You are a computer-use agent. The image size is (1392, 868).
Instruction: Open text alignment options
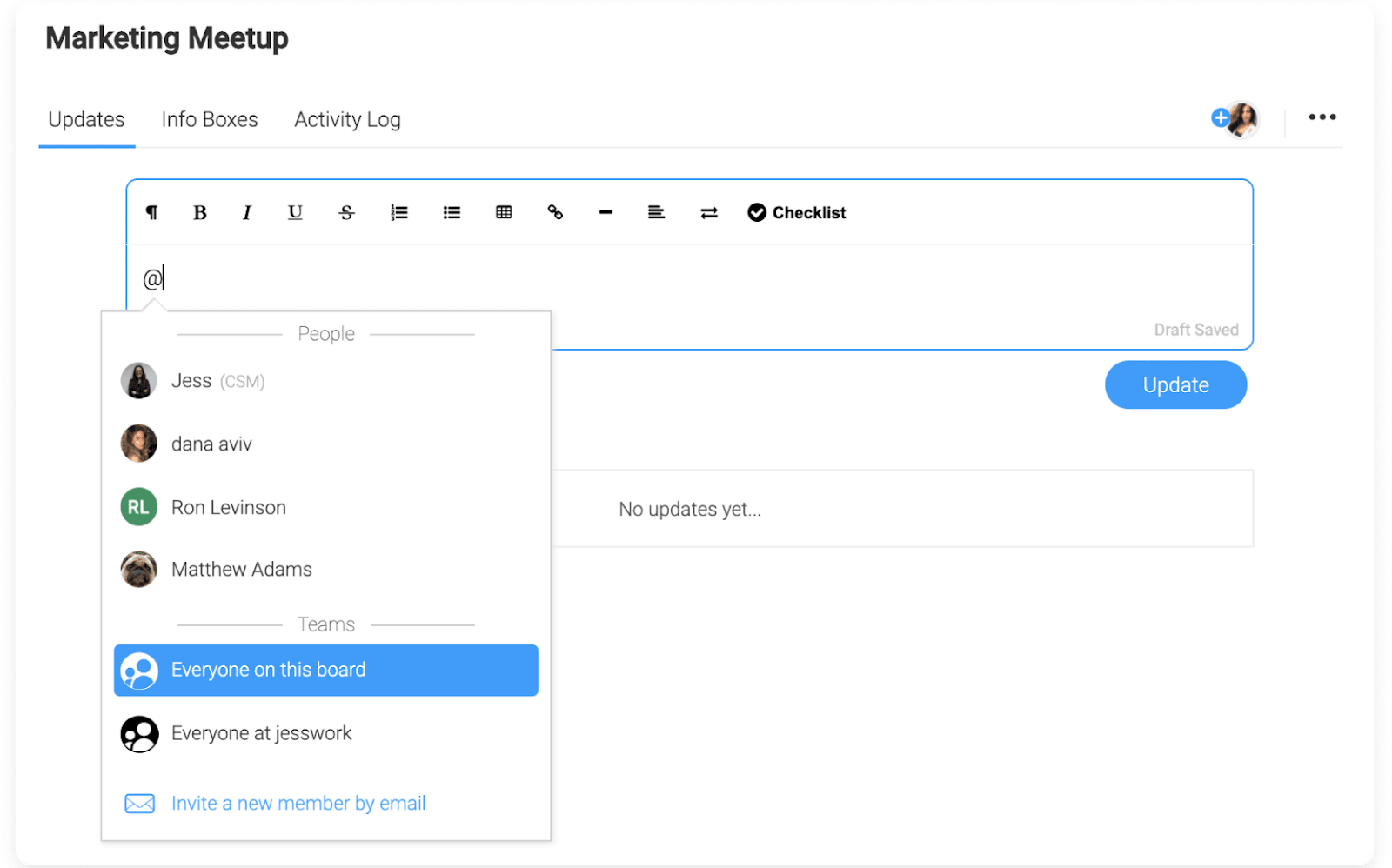656,212
